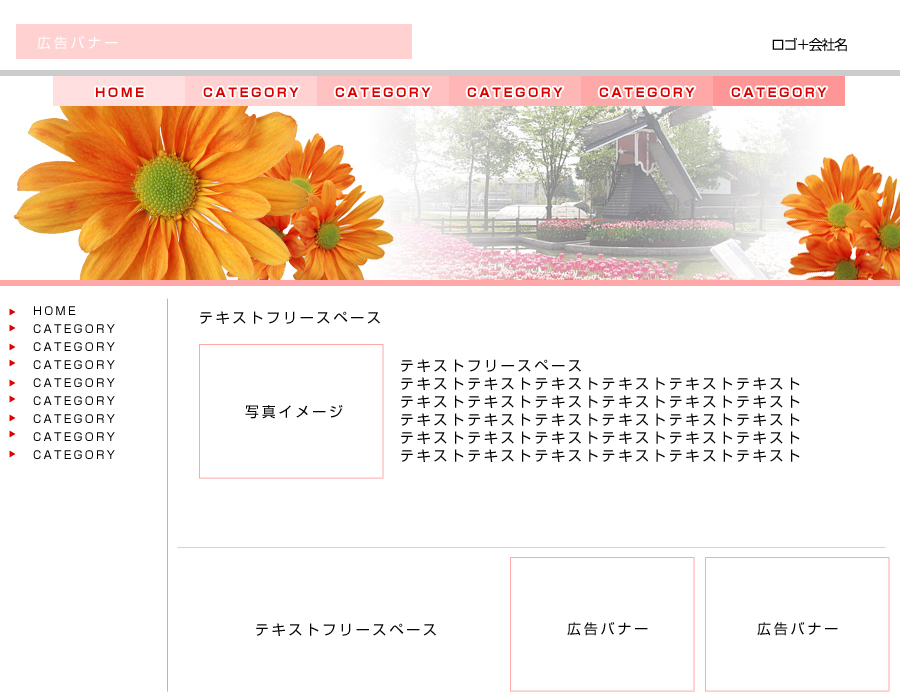900x700 pixels.
Task: Open the bottom-most CATEGORY link in the sidebar
Action: pos(74,454)
